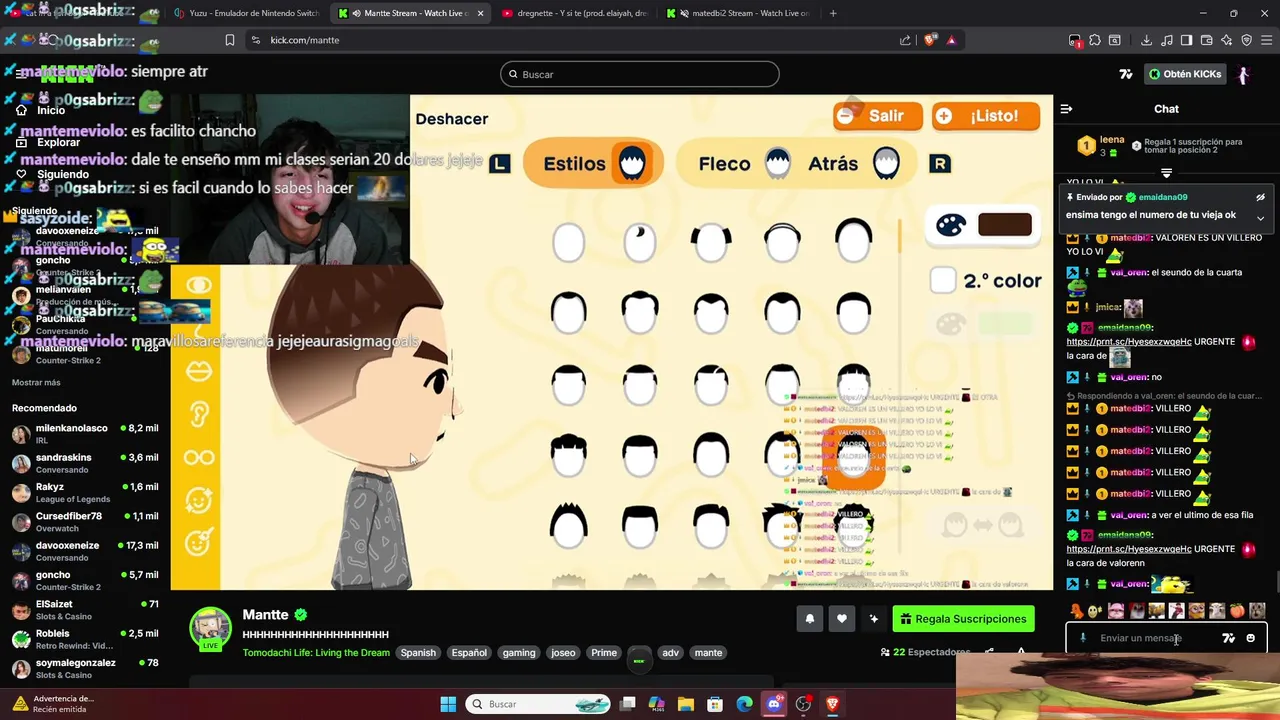Viewport: 1280px width, 720px height.
Task: Click the Regala Suscripciones button
Action: click(x=963, y=619)
